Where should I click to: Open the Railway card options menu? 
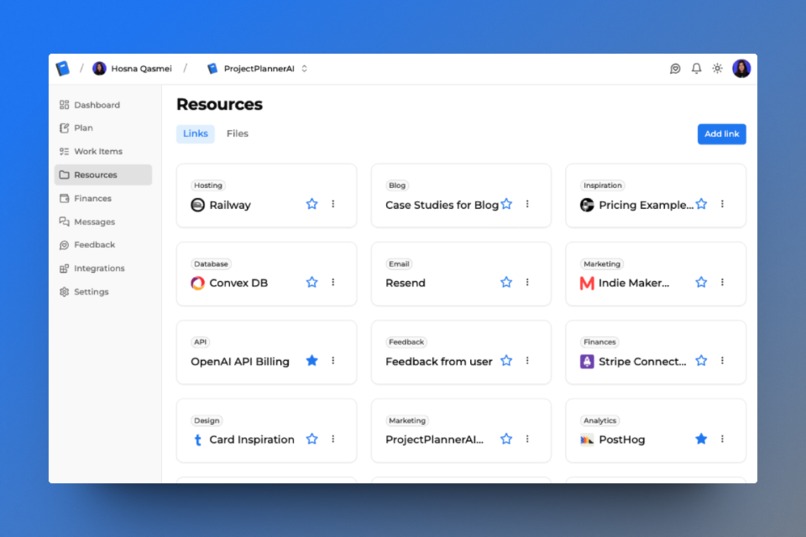(x=333, y=204)
